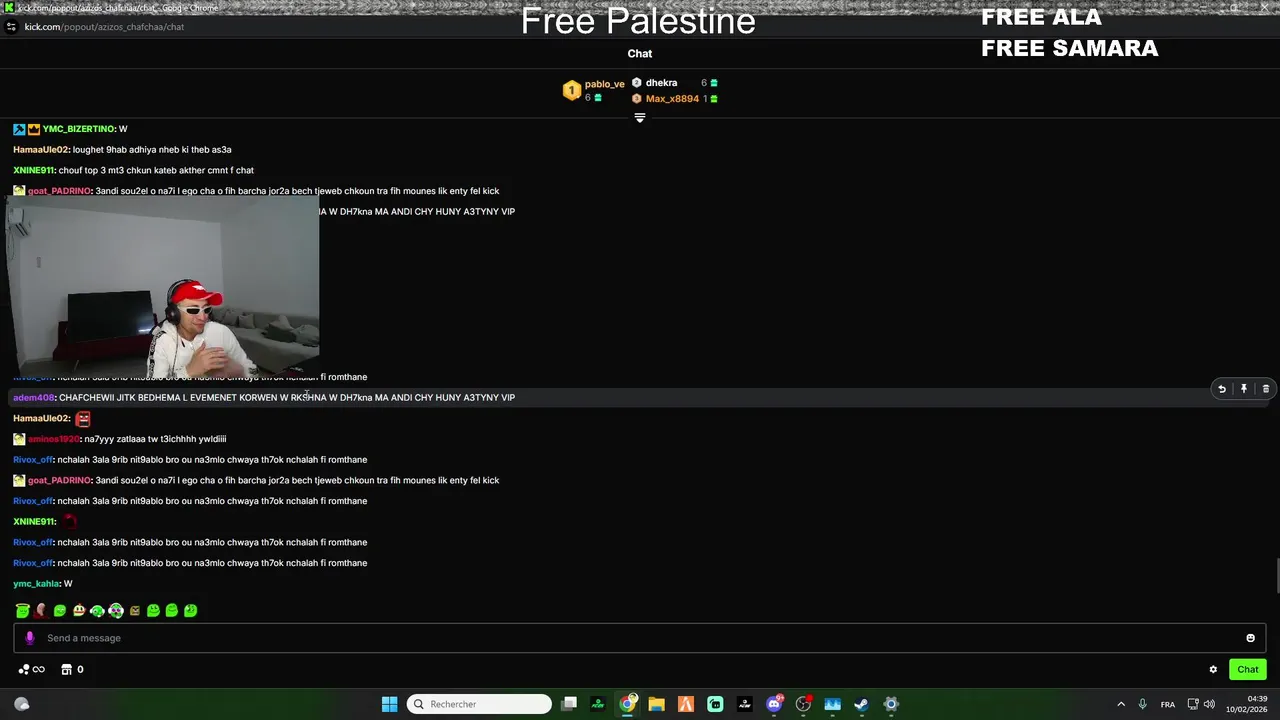Viewport: 1280px width, 720px height.
Task: Open dhekra leaderboard entry
Action: click(661, 83)
